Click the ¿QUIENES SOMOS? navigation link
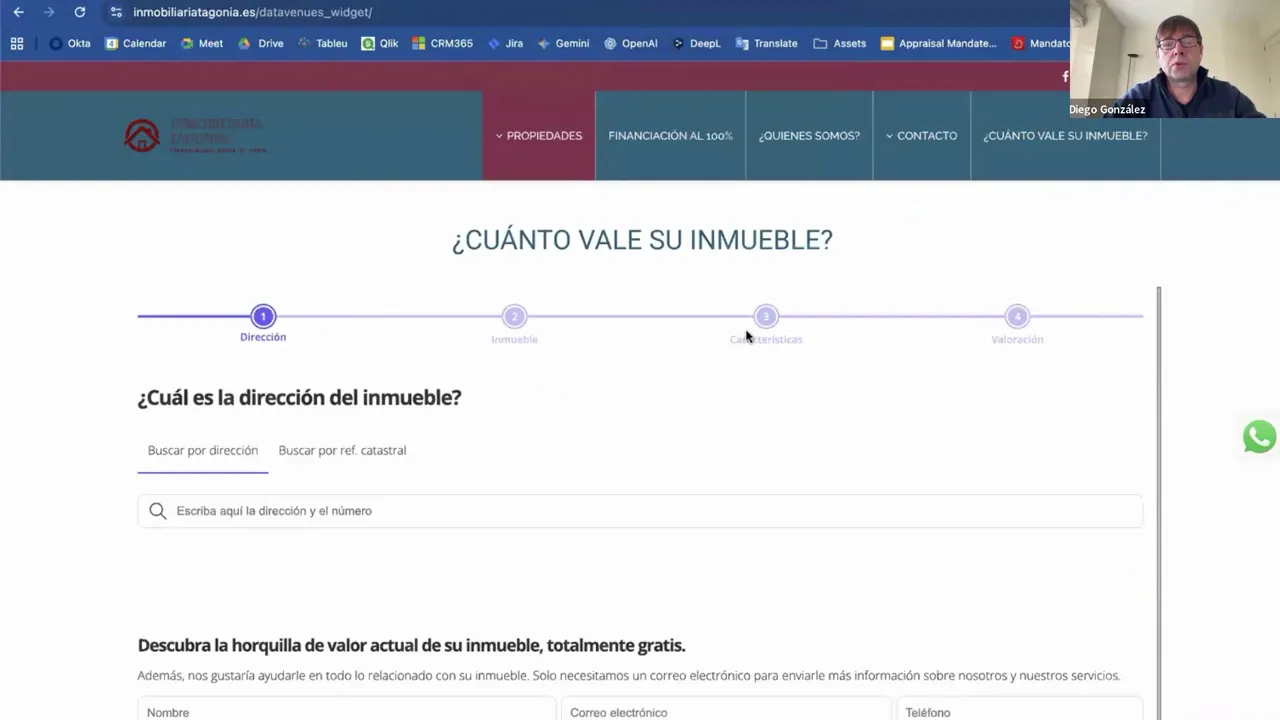Viewport: 1280px width, 720px height. pyautogui.click(x=809, y=135)
